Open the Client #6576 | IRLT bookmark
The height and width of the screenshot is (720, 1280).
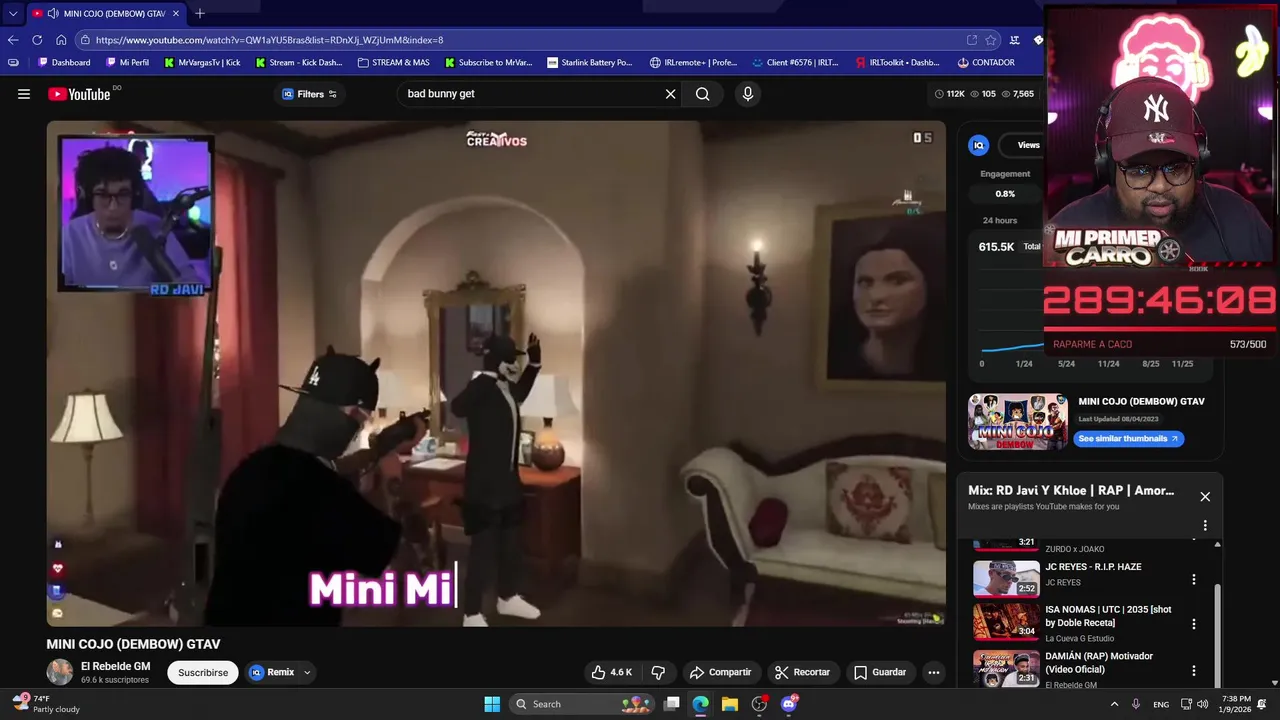[795, 62]
